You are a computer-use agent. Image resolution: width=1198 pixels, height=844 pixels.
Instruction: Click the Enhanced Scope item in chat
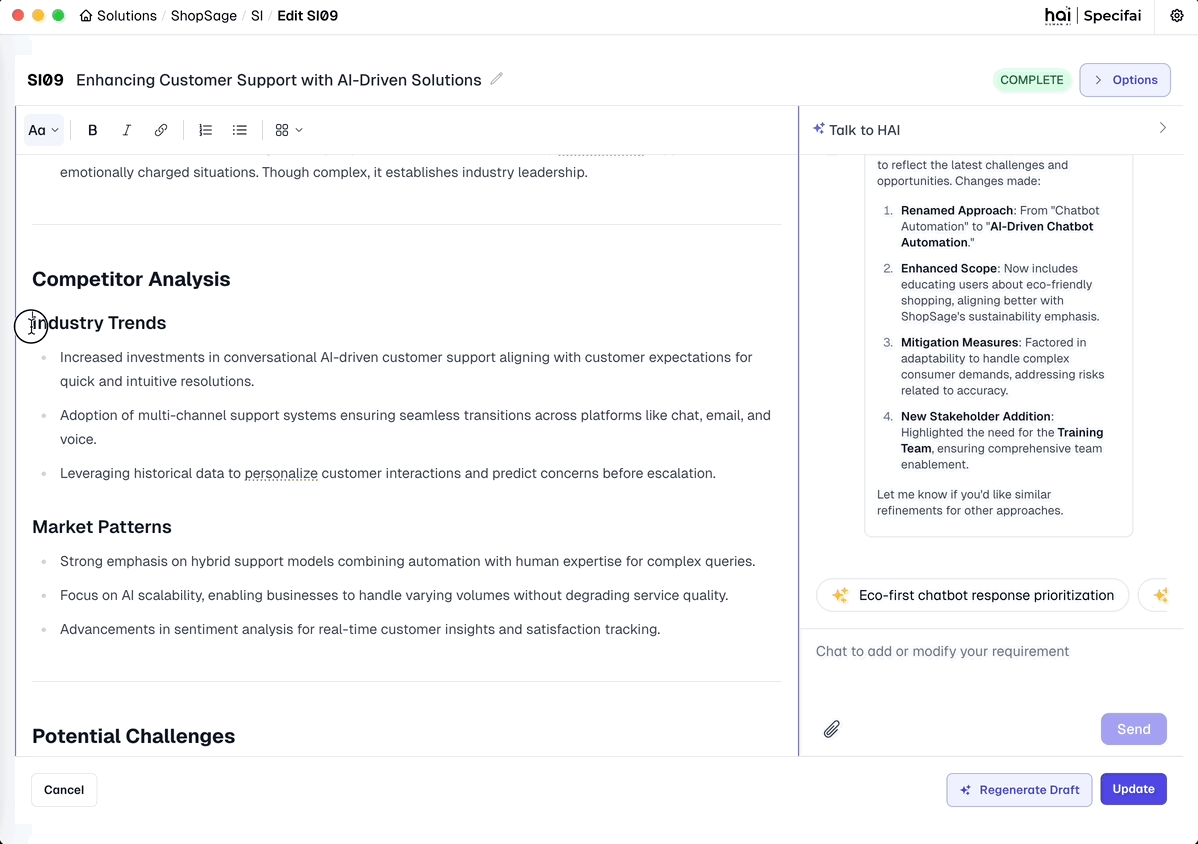(1002, 292)
